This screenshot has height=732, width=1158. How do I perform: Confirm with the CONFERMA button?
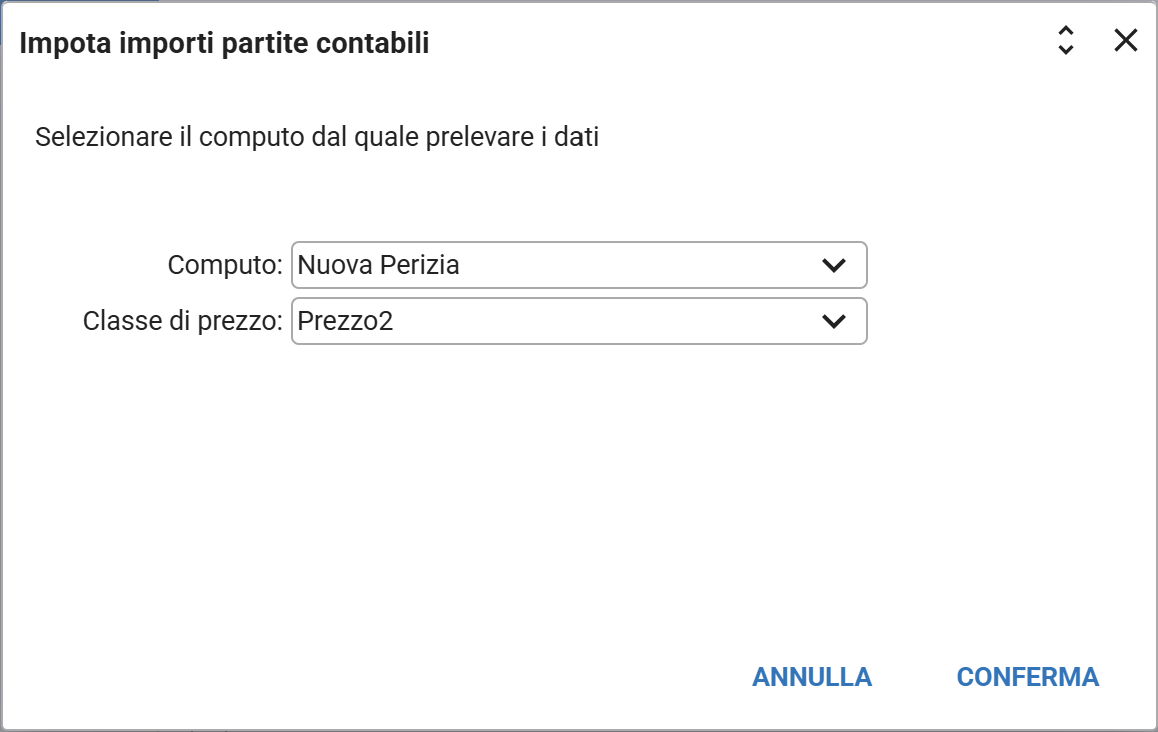pyautogui.click(x=1027, y=677)
